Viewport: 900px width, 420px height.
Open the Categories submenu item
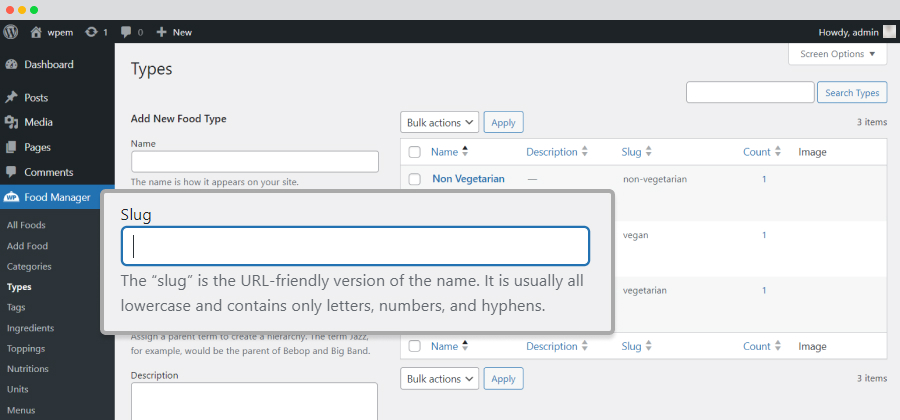29,266
